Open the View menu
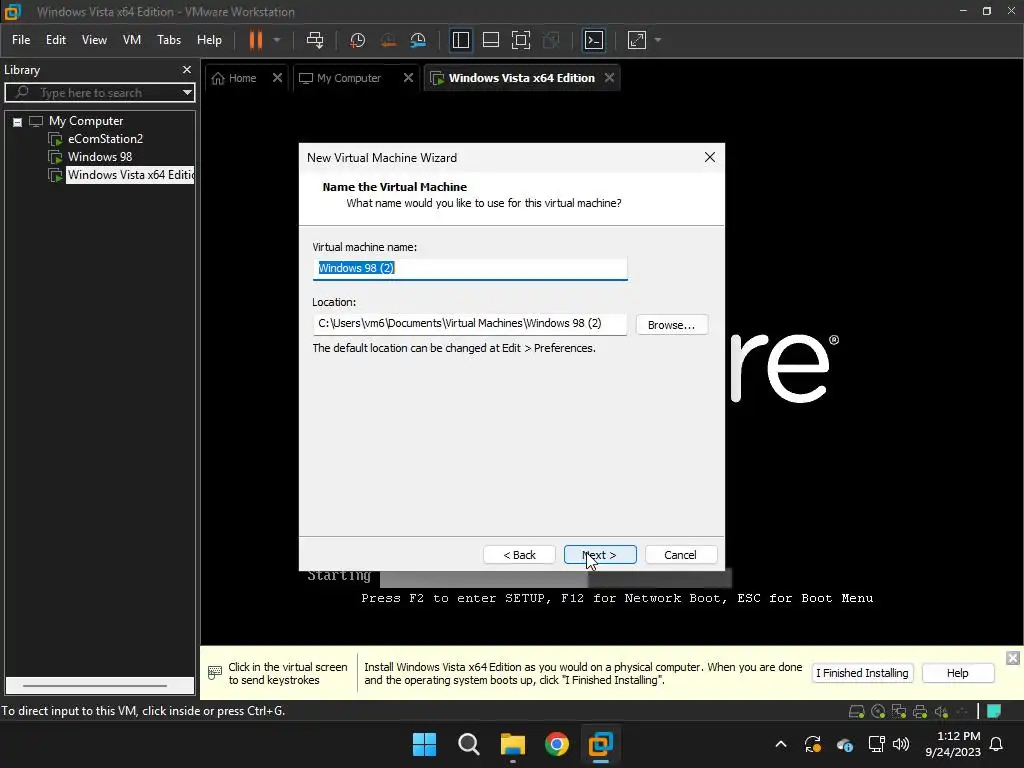1024x768 pixels. [94, 40]
